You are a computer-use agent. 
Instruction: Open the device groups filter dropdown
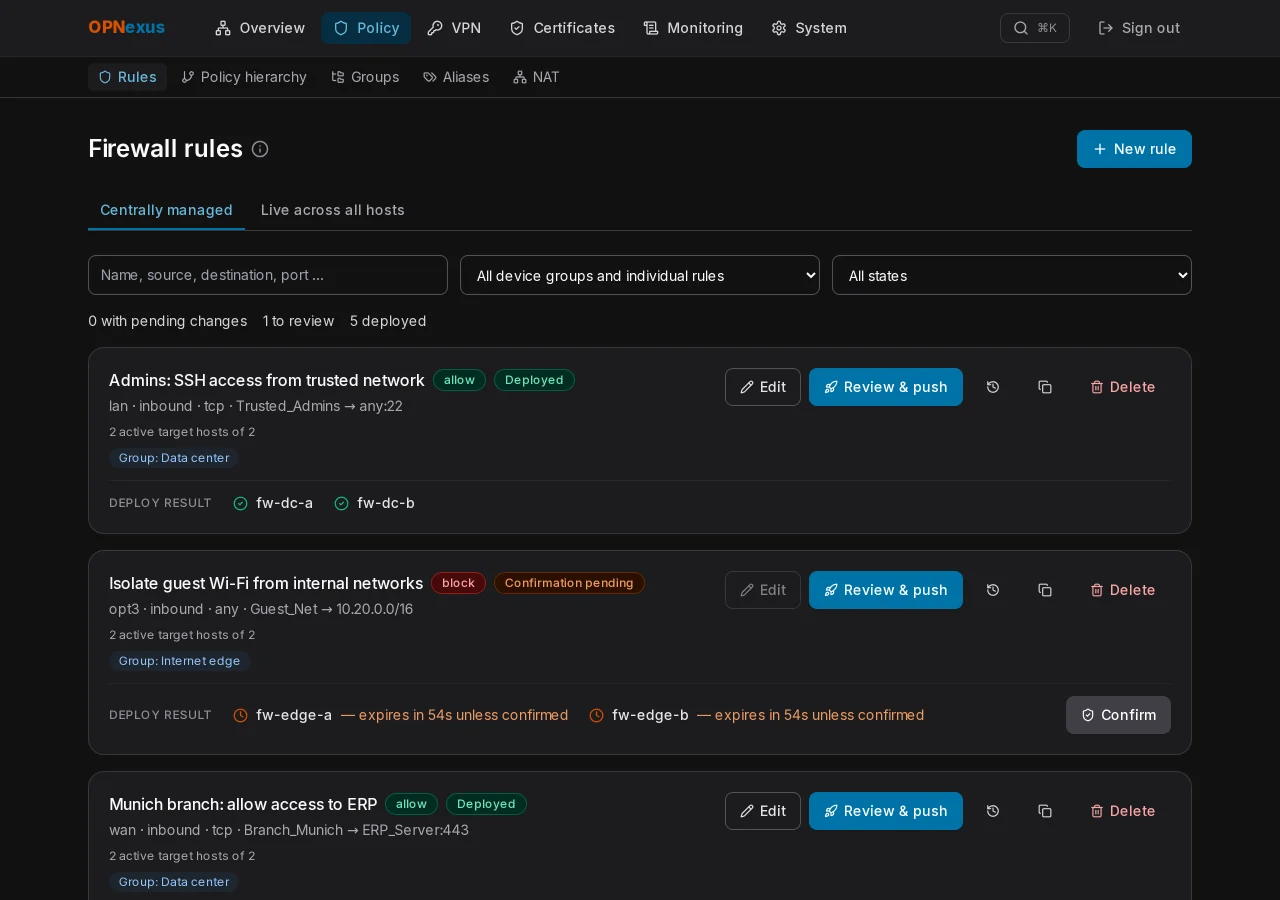coord(640,275)
